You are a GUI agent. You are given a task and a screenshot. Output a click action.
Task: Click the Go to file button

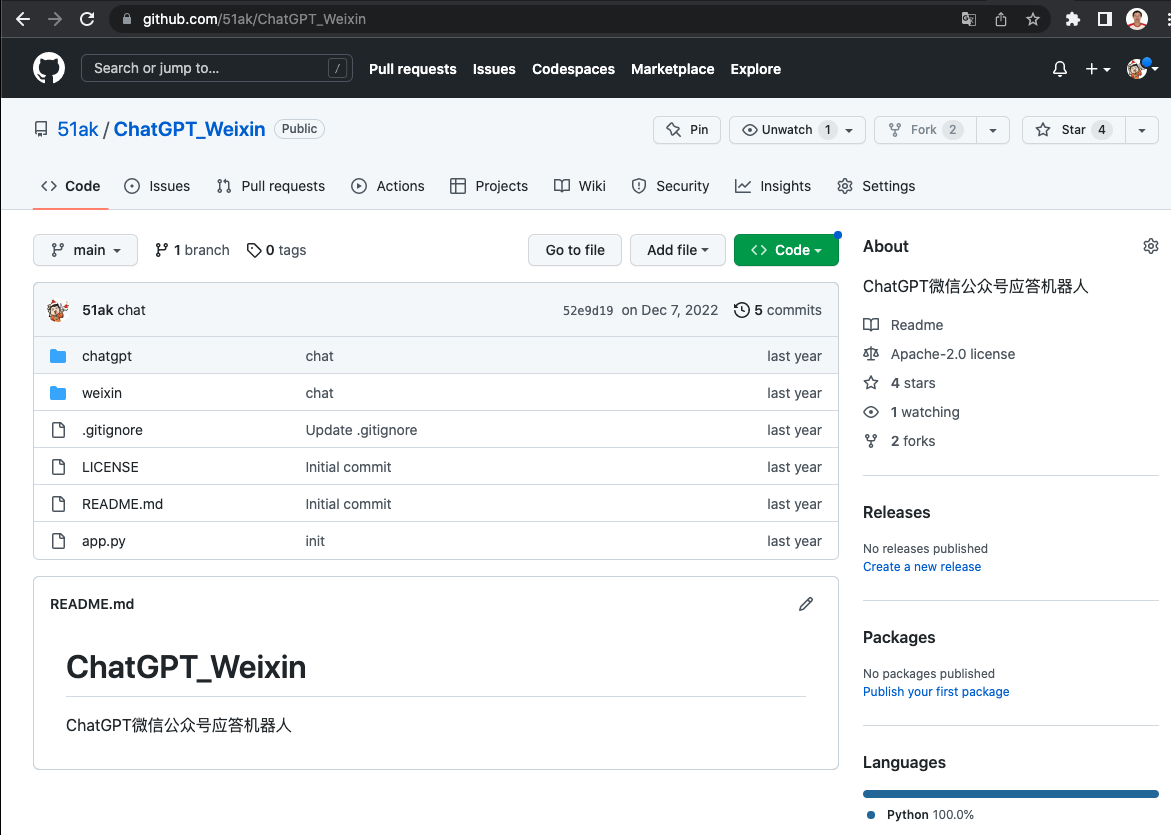[574, 250]
